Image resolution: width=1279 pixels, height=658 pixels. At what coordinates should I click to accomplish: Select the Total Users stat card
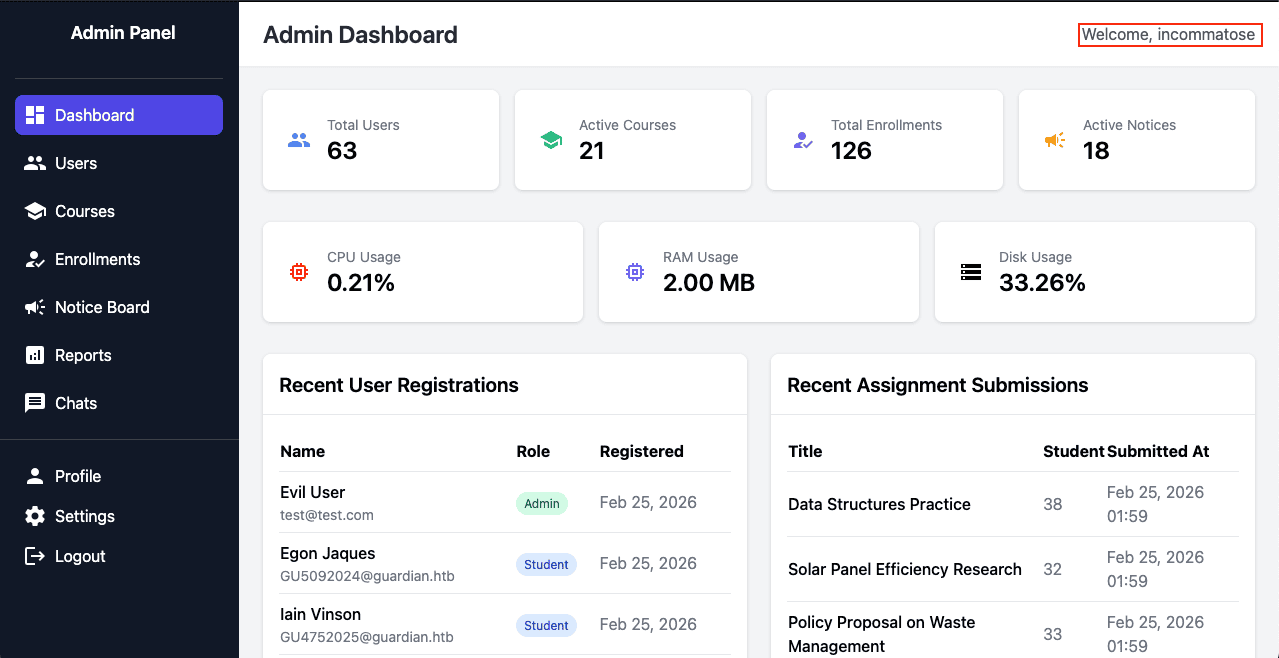pyautogui.click(x=381, y=140)
